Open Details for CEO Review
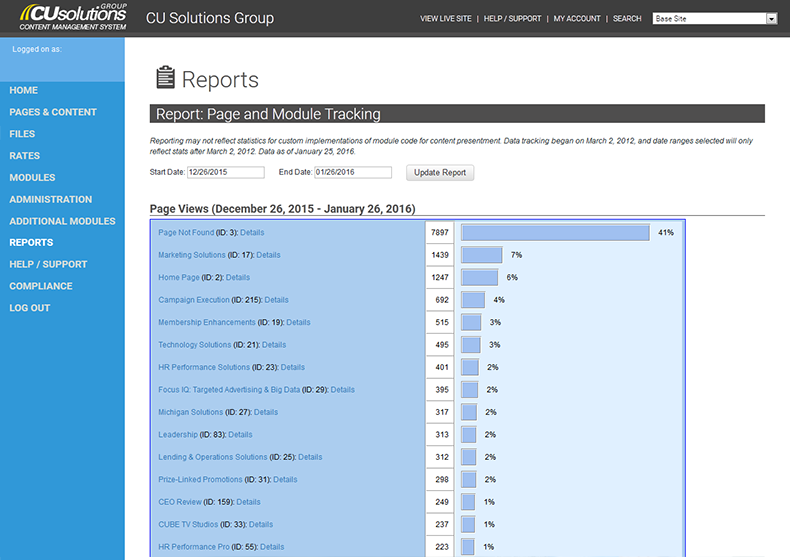 (248, 502)
